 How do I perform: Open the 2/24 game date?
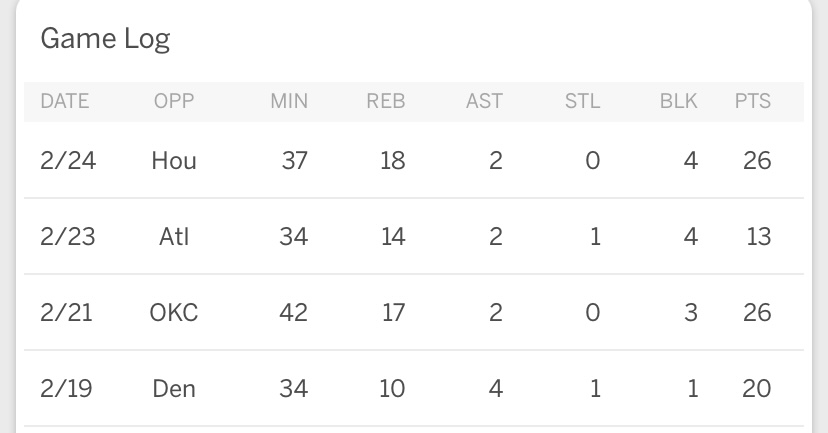tap(66, 160)
